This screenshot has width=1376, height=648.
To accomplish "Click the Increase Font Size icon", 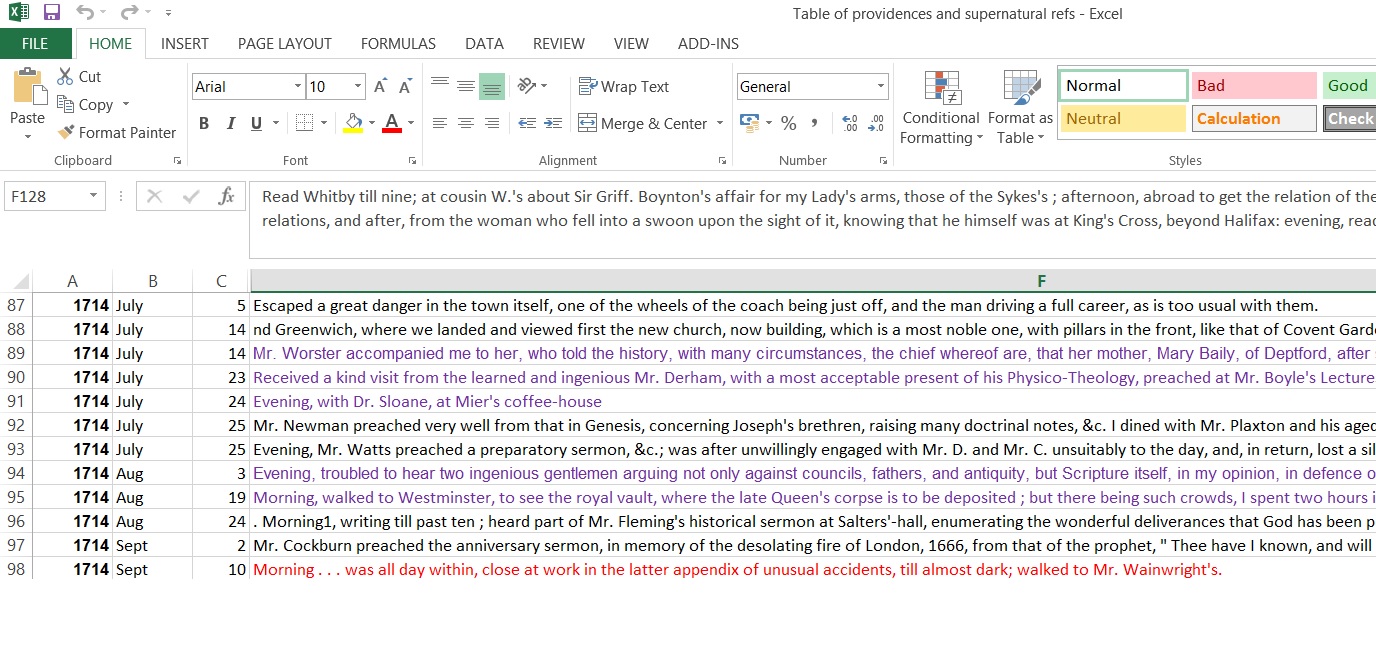I will tap(380, 87).
